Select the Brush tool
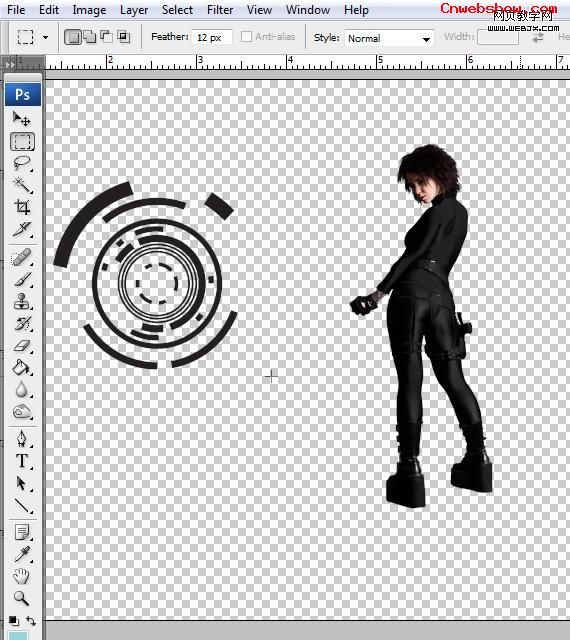The height and width of the screenshot is (640, 570). tap(22, 280)
